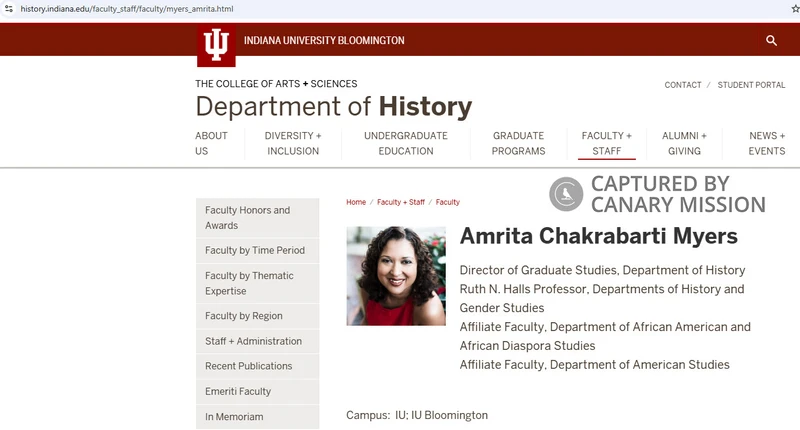Select Faculty Honors and Awards sidebar item
800x430 pixels.
[258, 218]
